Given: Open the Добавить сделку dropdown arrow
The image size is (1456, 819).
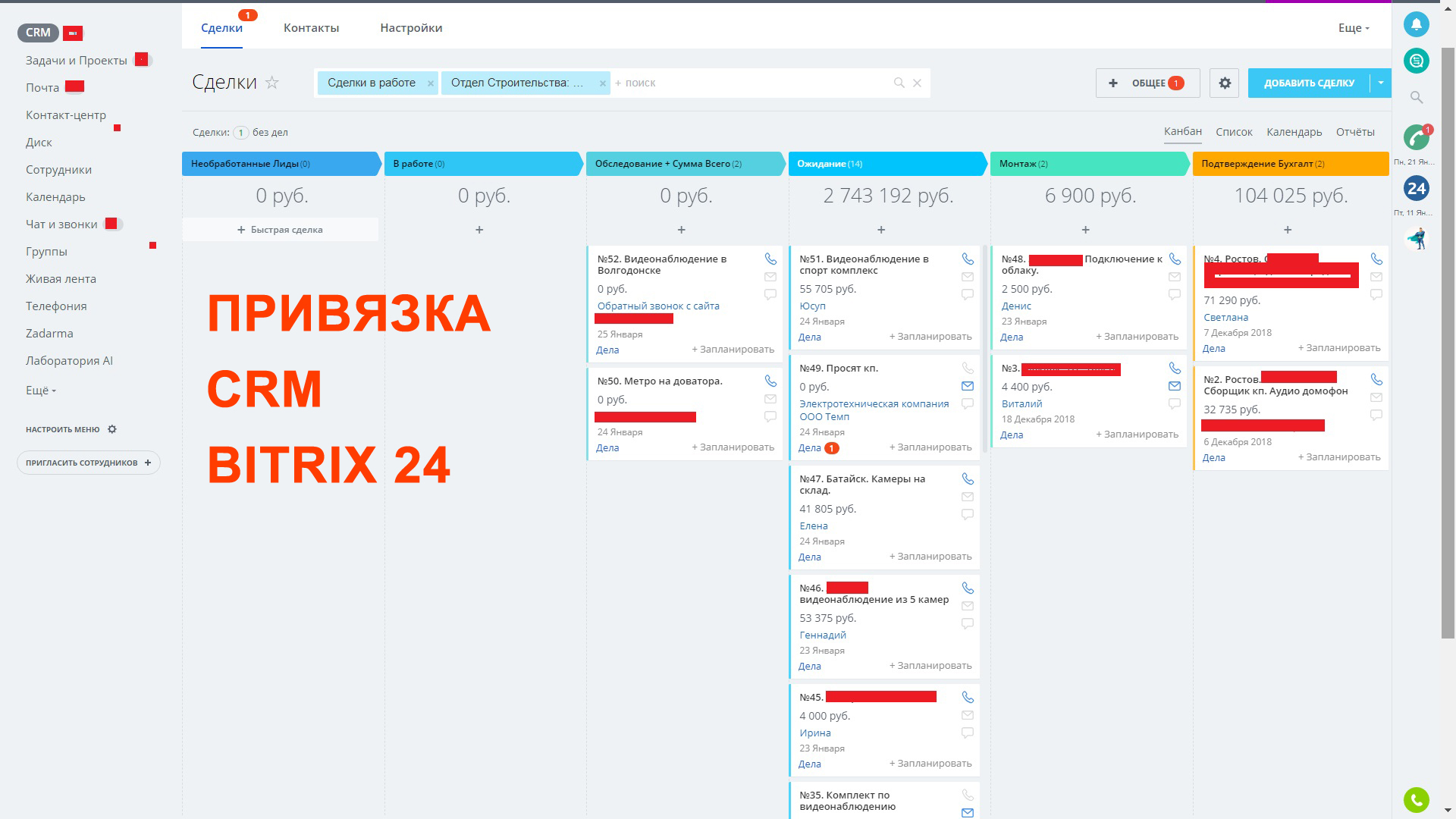Looking at the screenshot, I should (1381, 83).
